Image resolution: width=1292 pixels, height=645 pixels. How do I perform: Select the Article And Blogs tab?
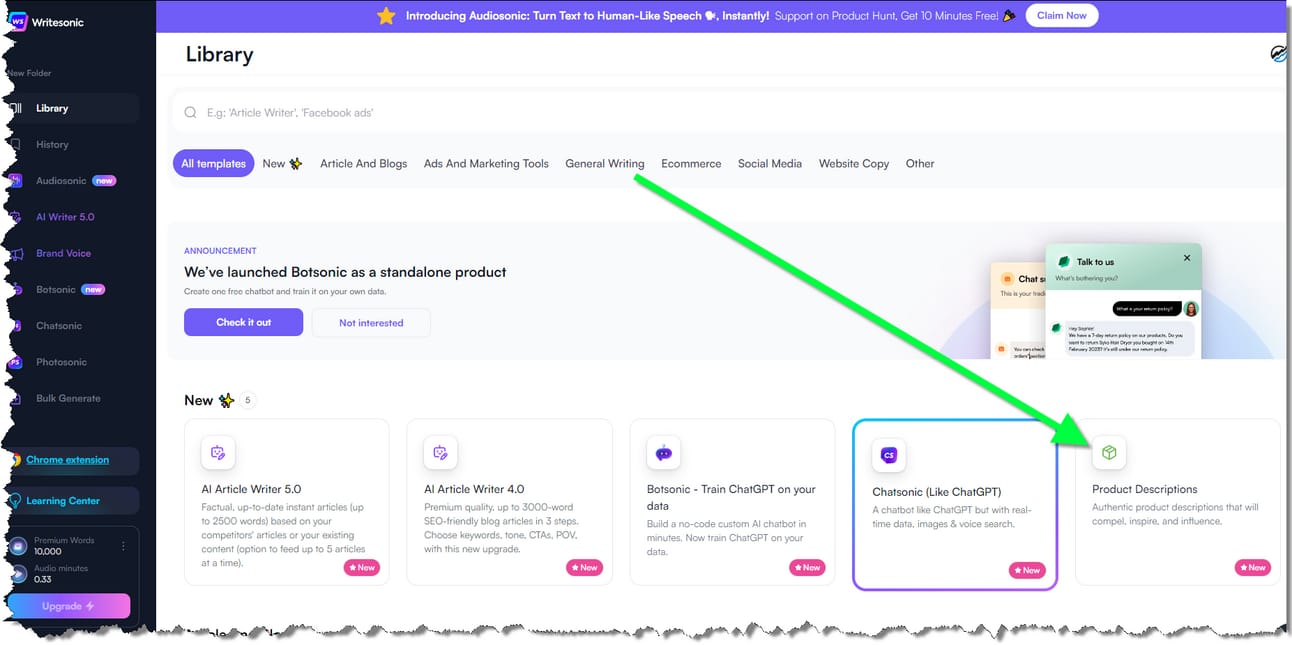point(363,163)
